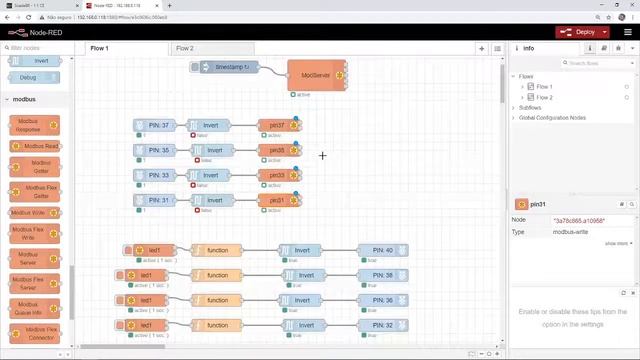Search for the pin31 node icon
640x360 pixels.
pos(631,204)
